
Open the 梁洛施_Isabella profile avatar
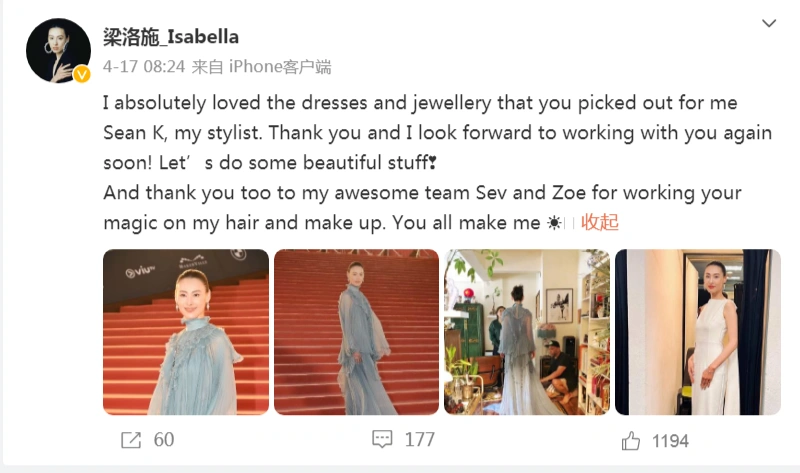pyautogui.click(x=58, y=51)
